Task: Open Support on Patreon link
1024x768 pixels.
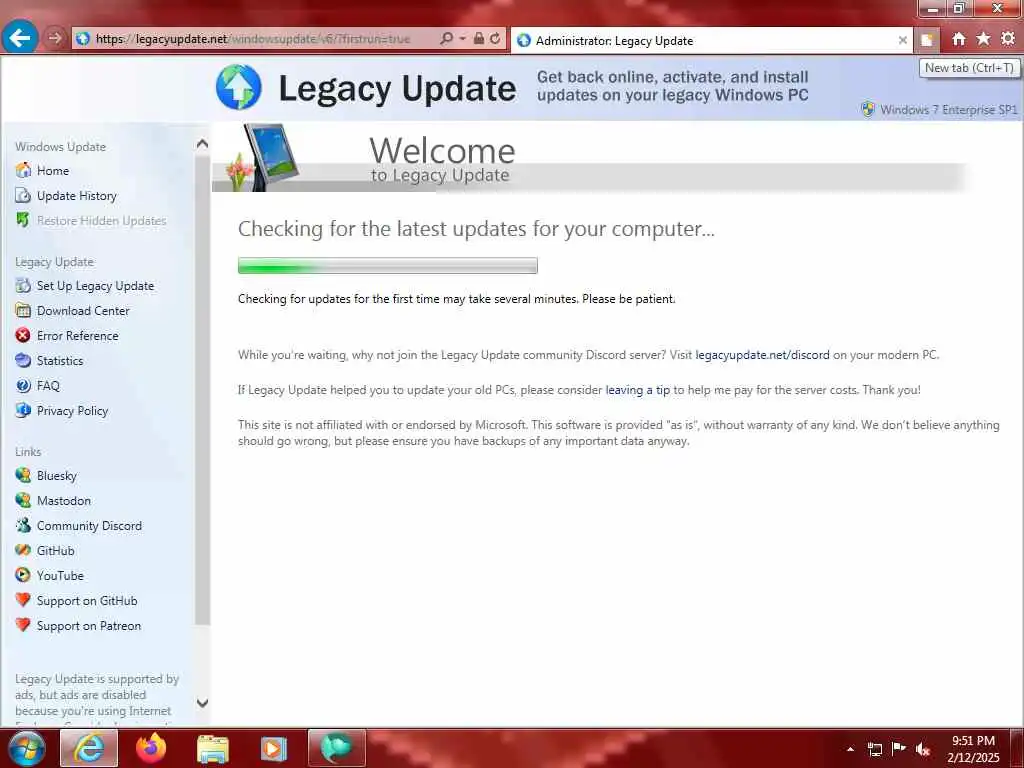Action: pos(89,626)
